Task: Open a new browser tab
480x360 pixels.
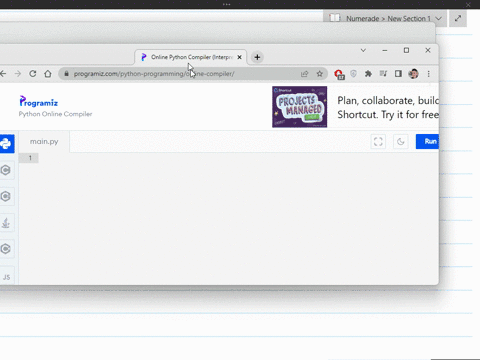Action: pos(257,57)
